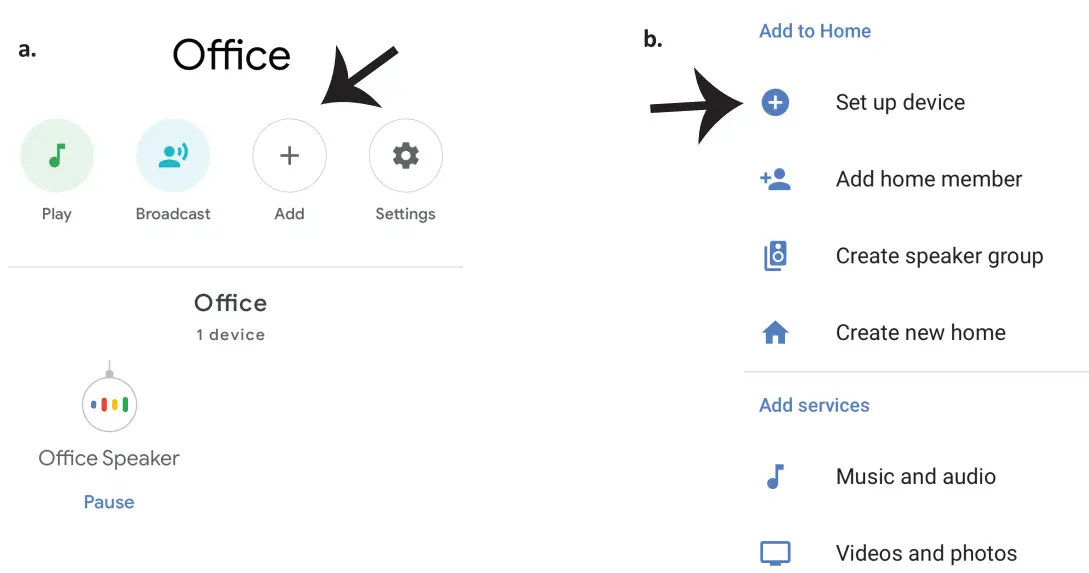This screenshot has width=1089, height=573.
Task: Click the music note icon
Action: pos(775,477)
